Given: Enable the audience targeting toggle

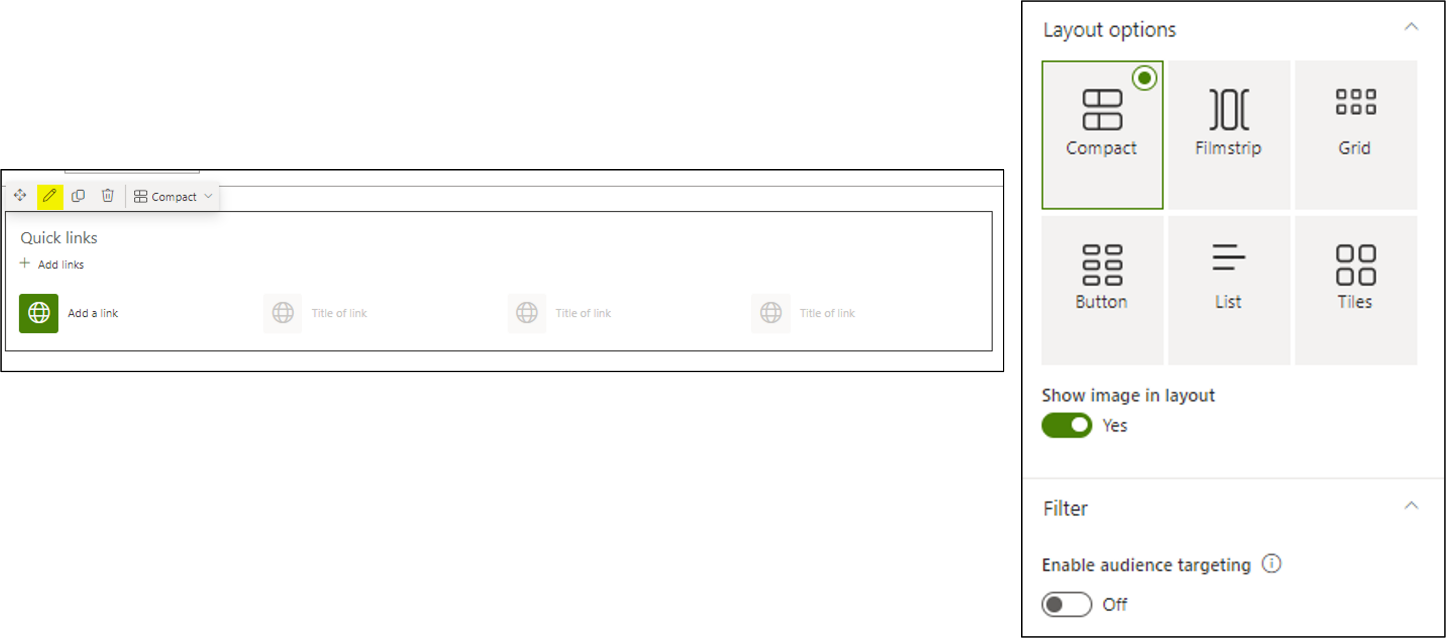Looking at the screenshot, I should coord(1067,604).
